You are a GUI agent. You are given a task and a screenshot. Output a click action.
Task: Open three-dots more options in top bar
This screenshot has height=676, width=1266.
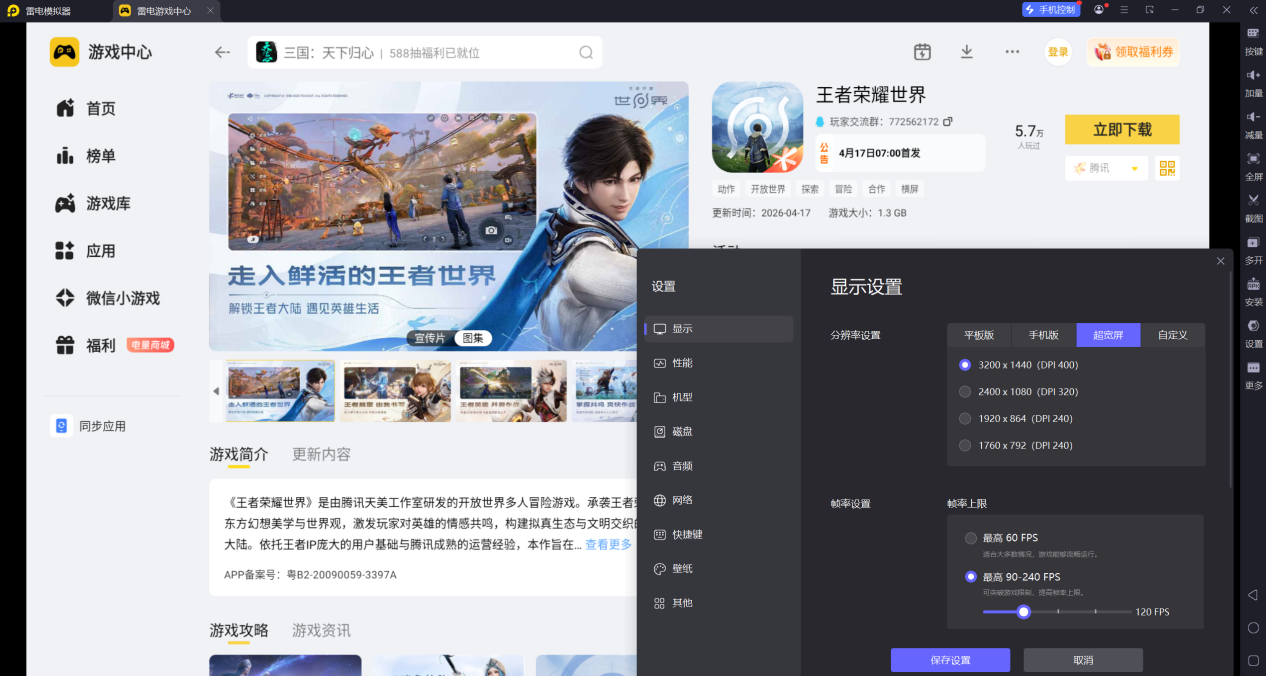pyautogui.click(x=1012, y=52)
